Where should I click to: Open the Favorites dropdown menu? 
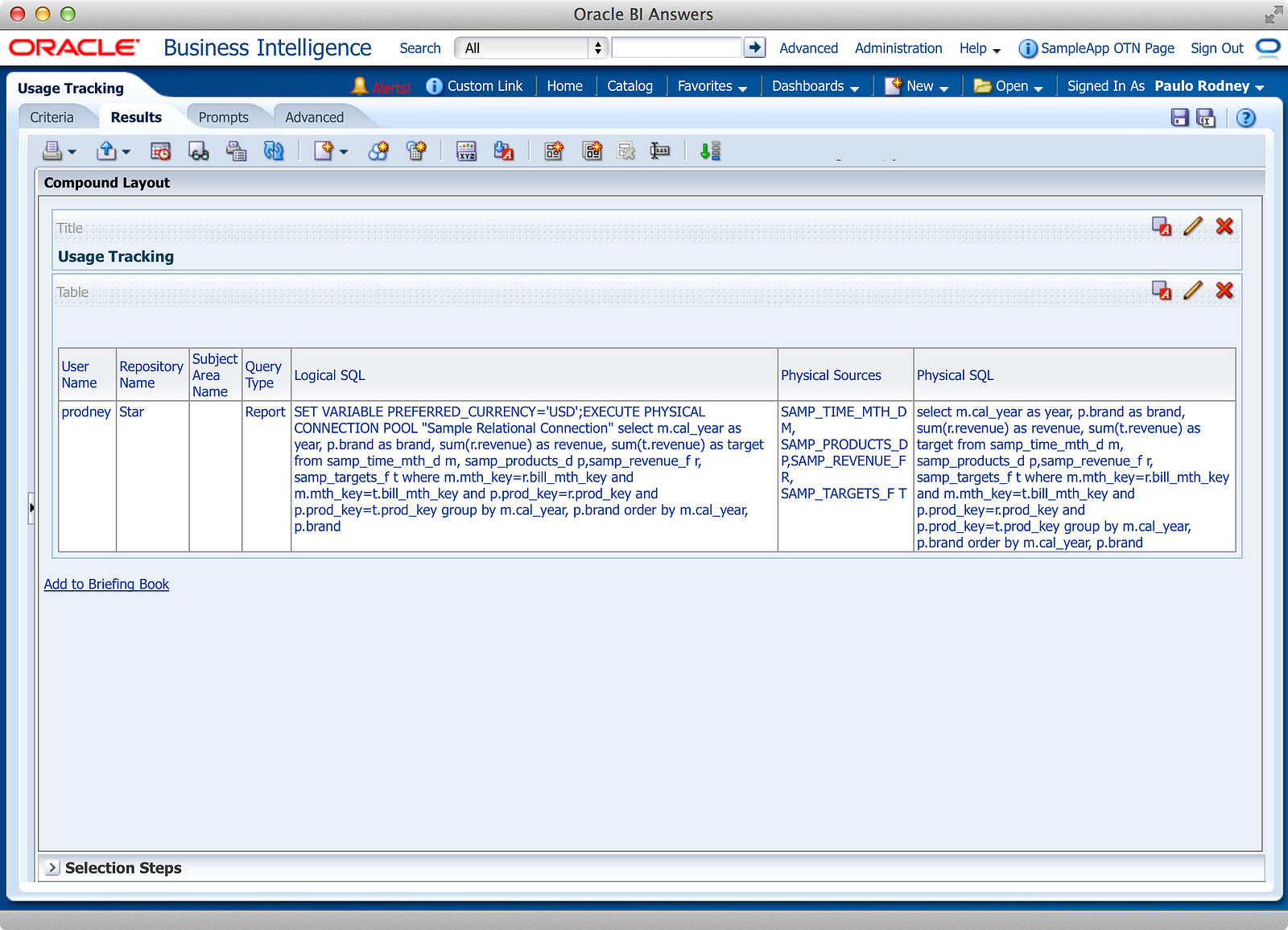coord(712,86)
